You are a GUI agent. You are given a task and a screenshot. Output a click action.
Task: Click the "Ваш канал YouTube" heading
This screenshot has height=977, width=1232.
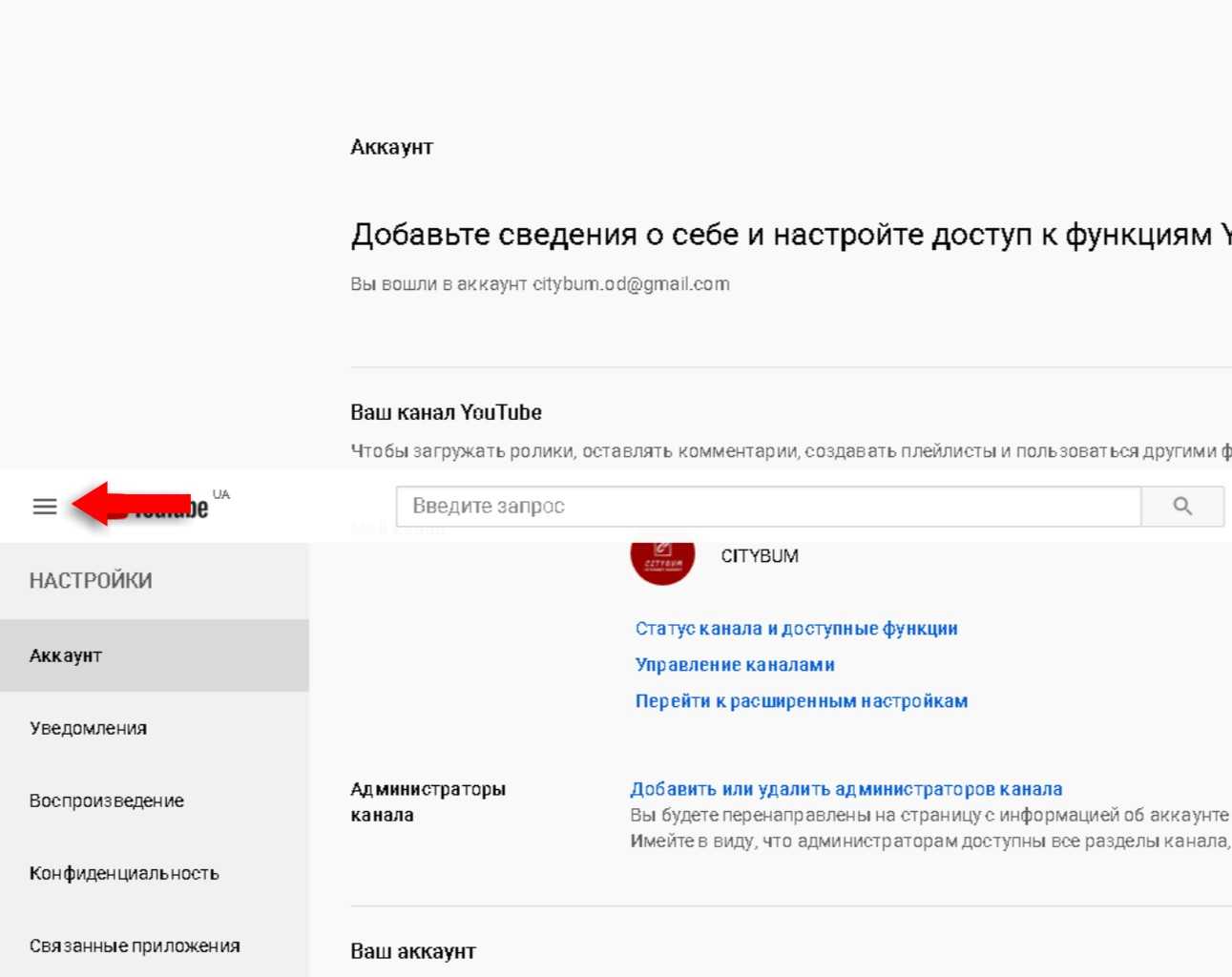(446, 412)
